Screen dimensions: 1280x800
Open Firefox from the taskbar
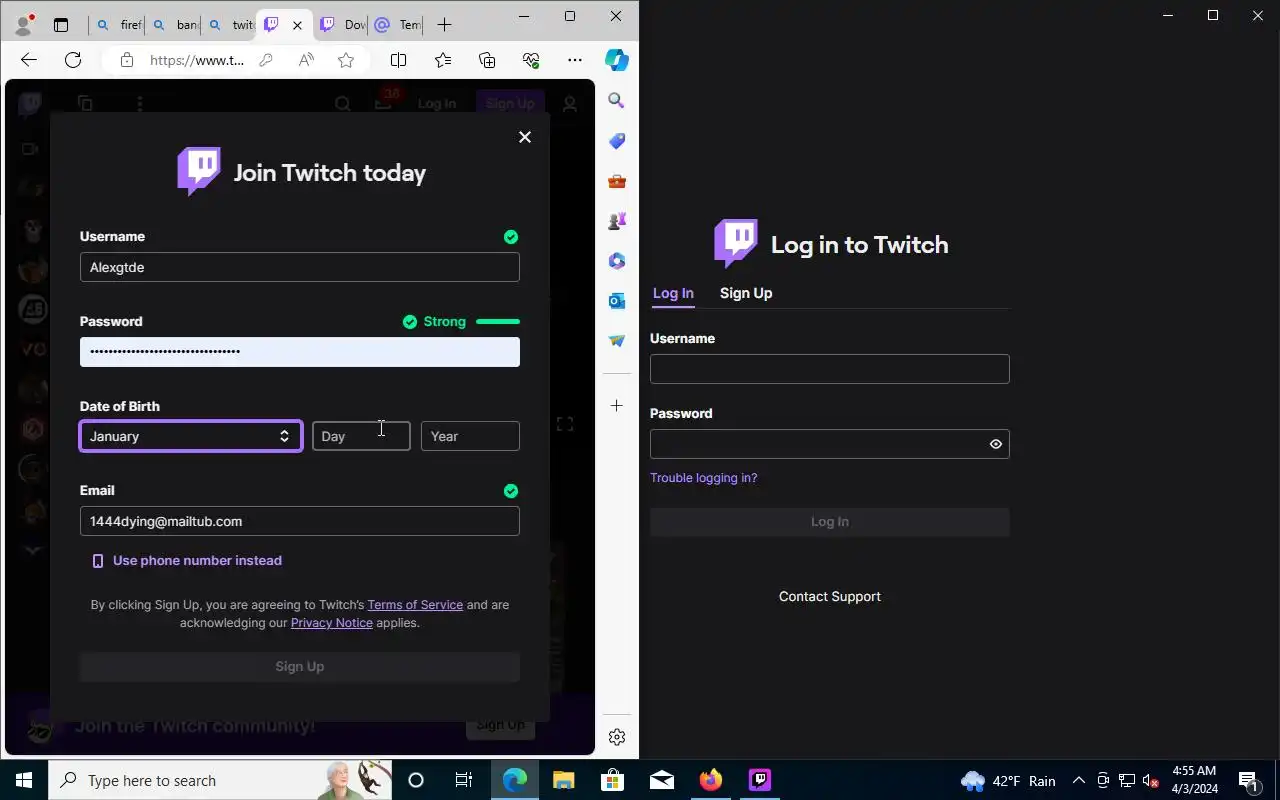point(711,780)
